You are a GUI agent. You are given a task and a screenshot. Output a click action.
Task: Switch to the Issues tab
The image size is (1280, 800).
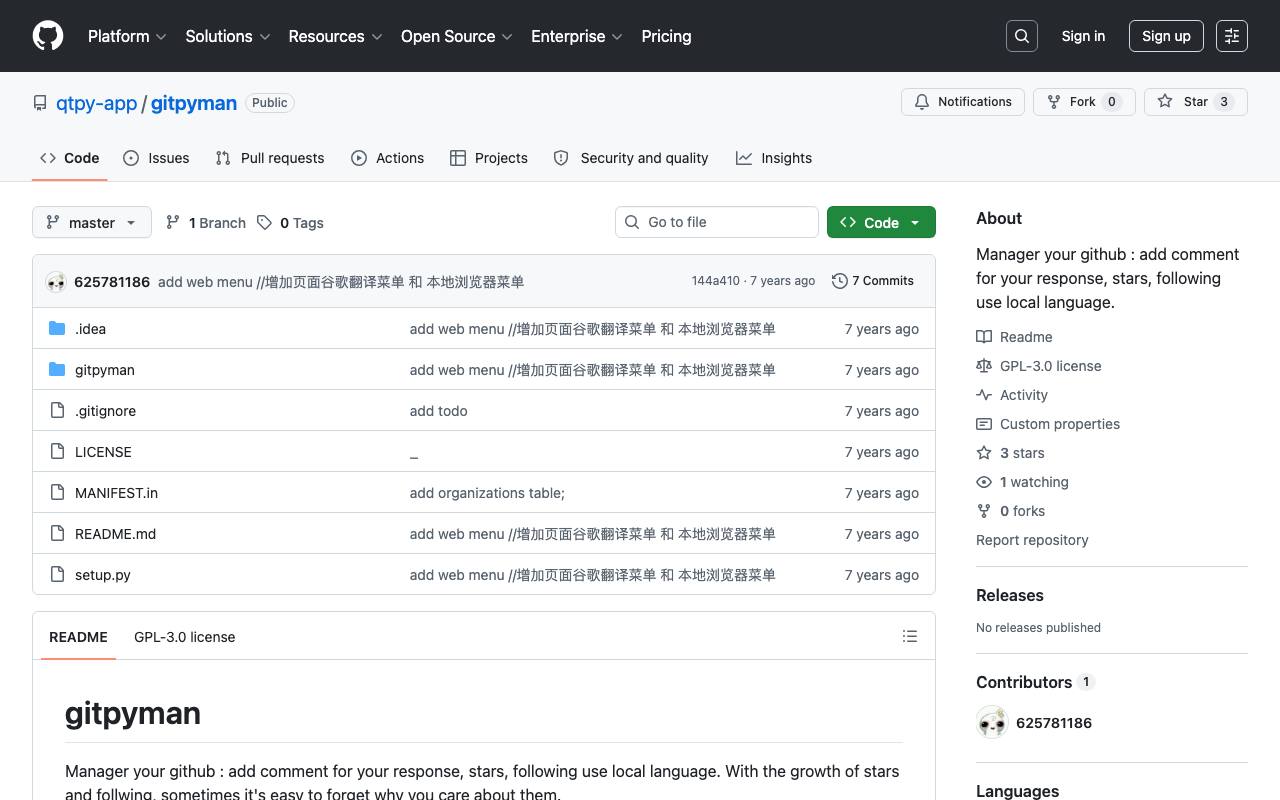pyautogui.click(x=156, y=158)
